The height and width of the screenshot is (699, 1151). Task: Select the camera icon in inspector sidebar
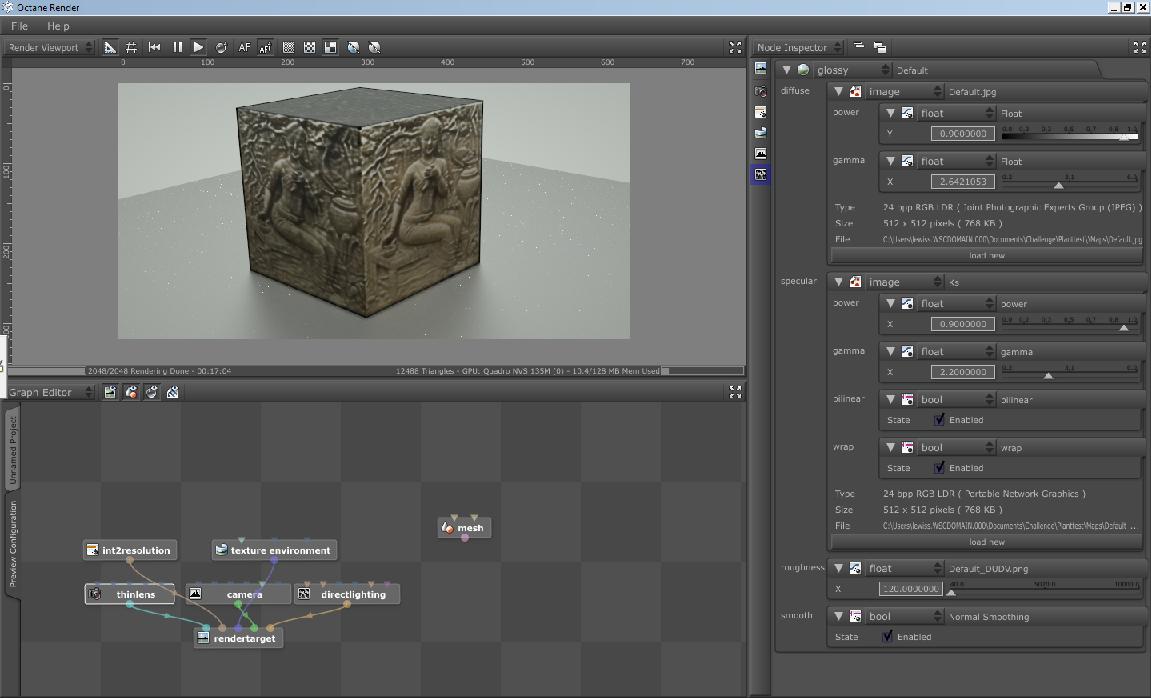761,90
